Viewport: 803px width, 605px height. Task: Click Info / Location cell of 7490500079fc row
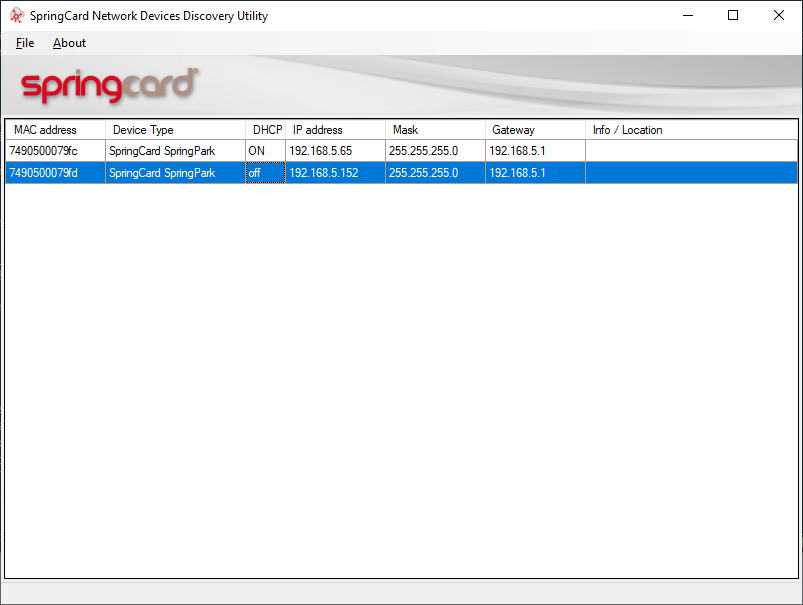[x=691, y=151]
